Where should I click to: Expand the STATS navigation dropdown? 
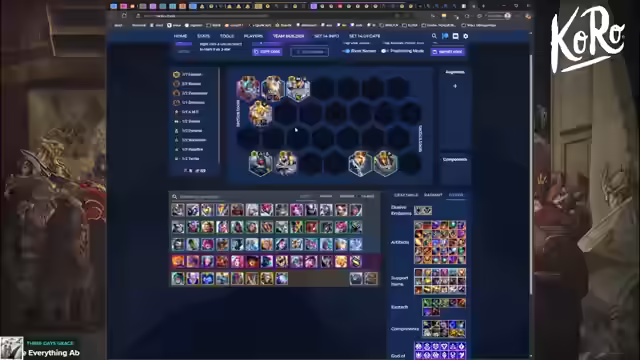203,36
